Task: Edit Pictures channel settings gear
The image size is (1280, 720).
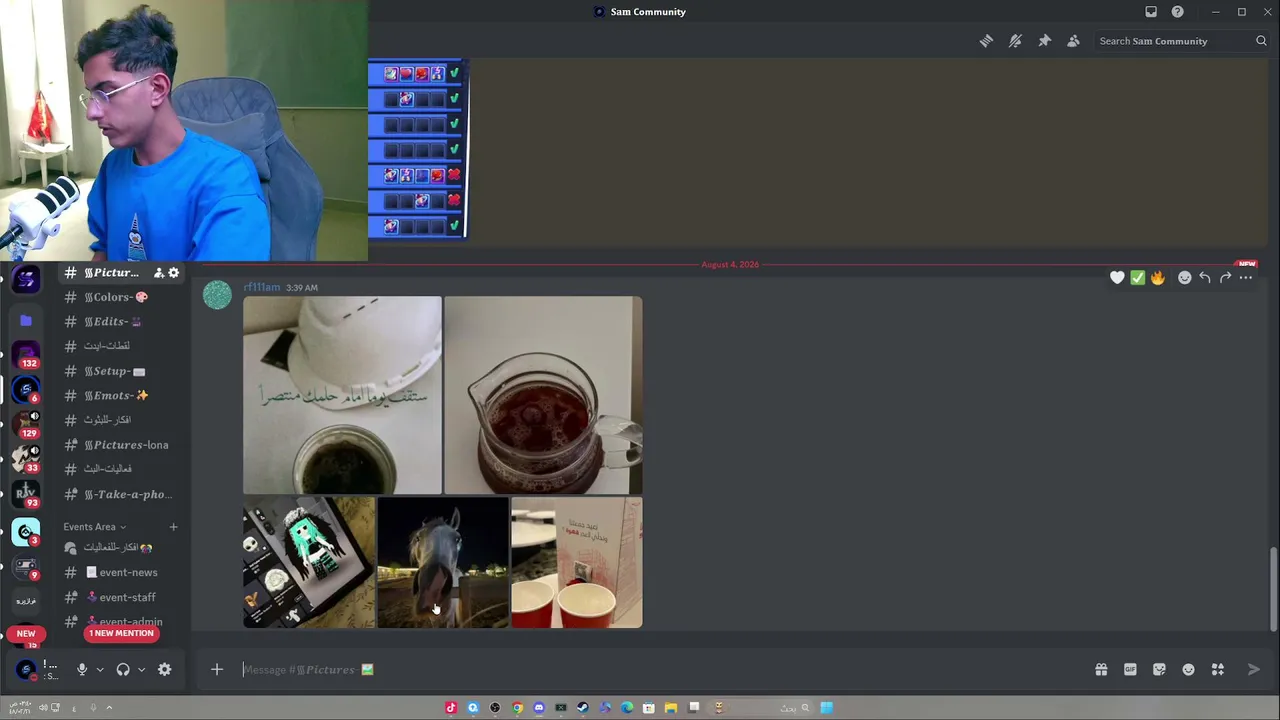Action: (173, 273)
